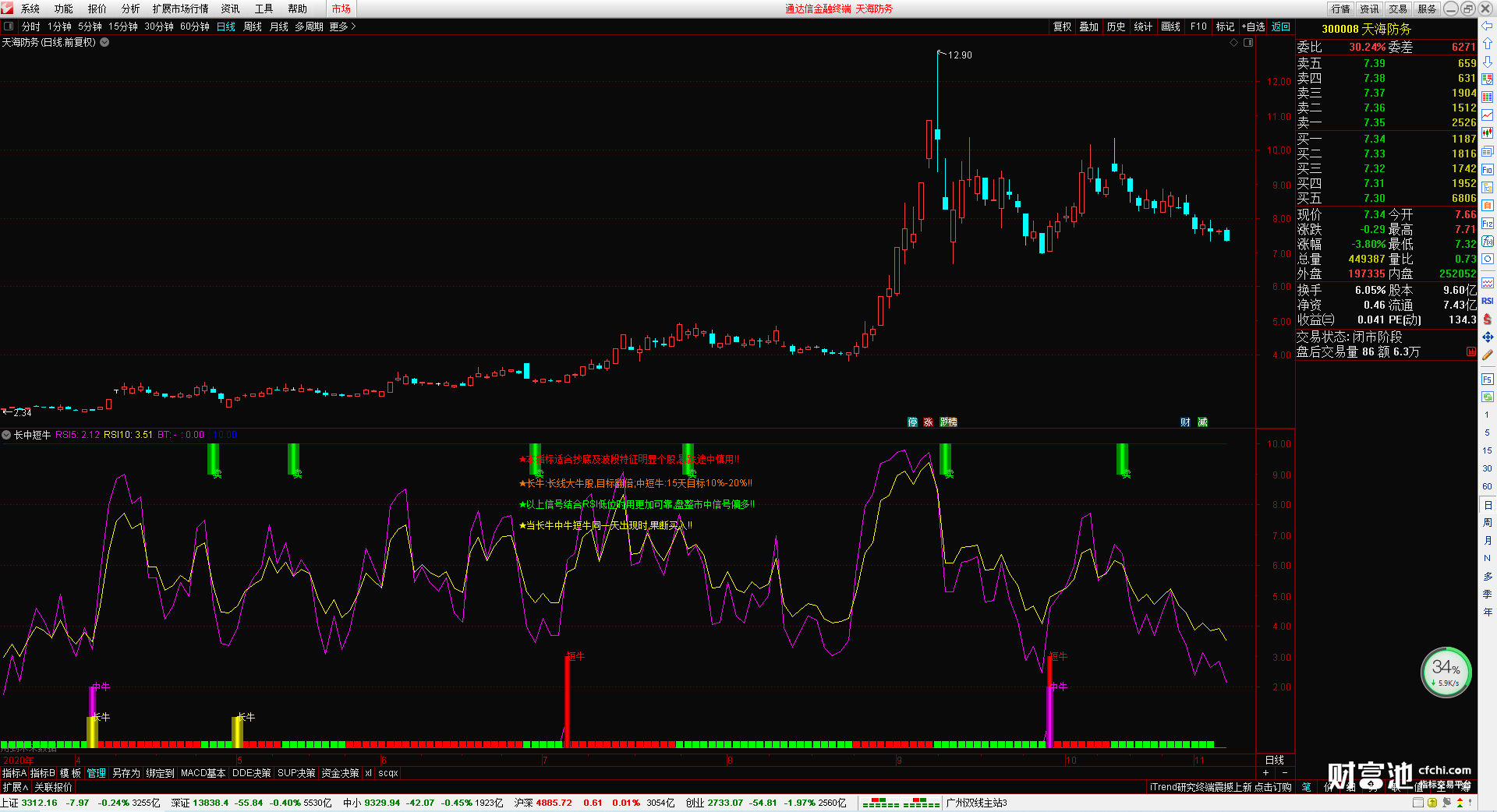Click the blue down arrow sidebar icon

(x=1488, y=62)
